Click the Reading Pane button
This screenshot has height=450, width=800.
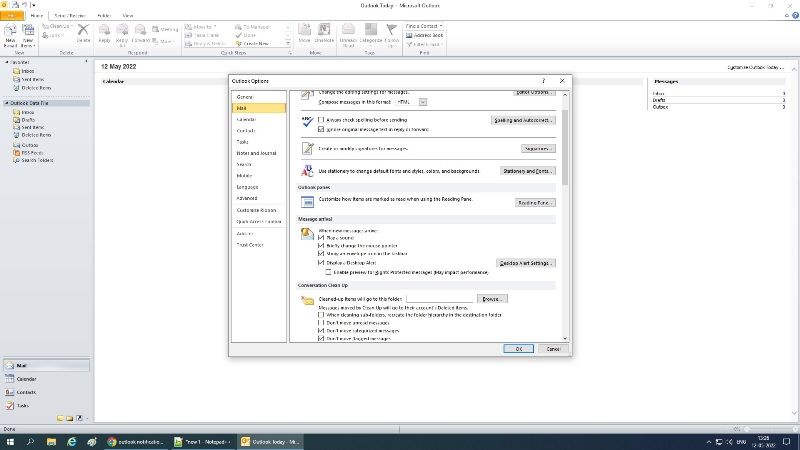(x=535, y=203)
